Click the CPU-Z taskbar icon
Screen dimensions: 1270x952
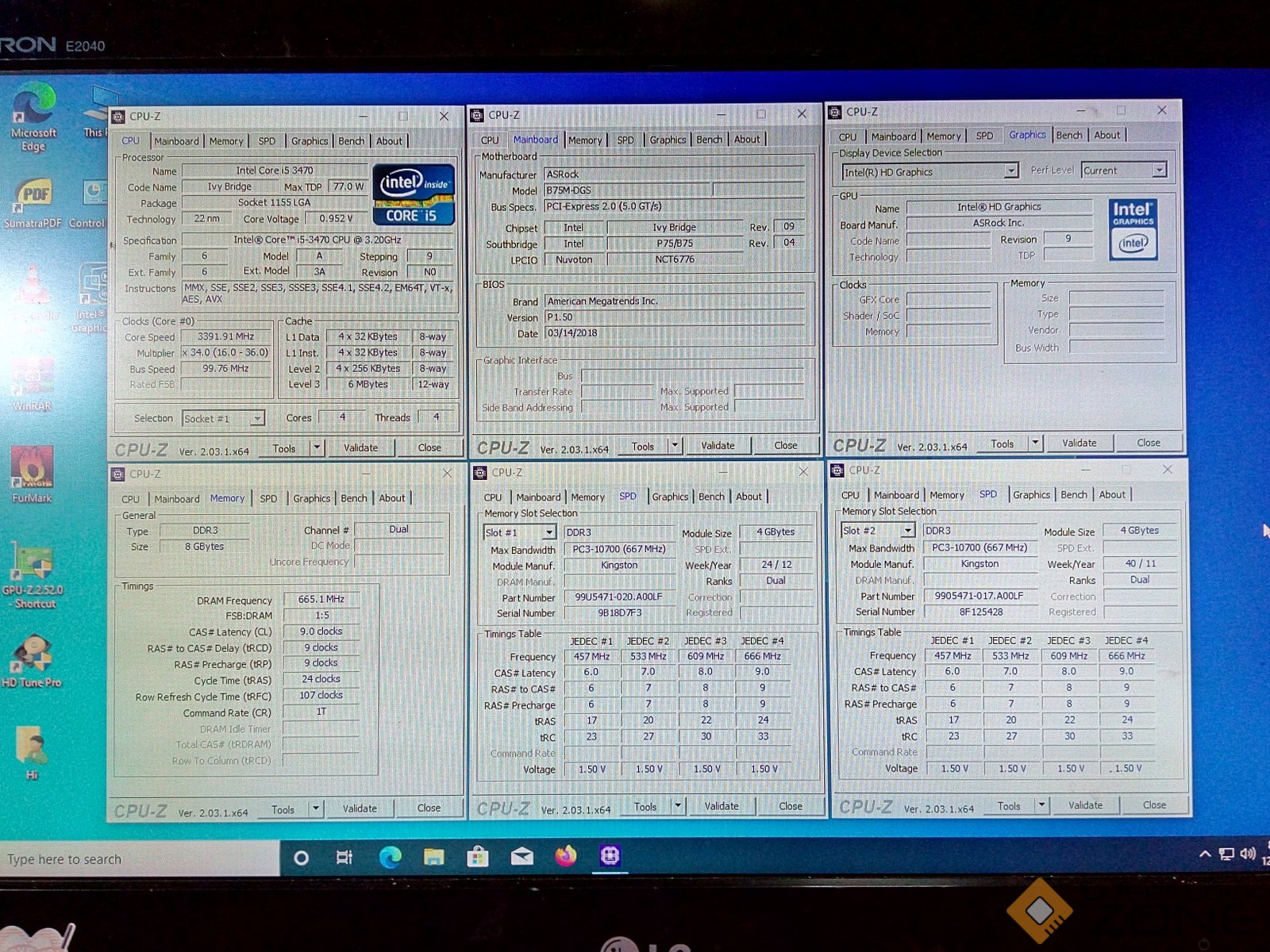610,855
